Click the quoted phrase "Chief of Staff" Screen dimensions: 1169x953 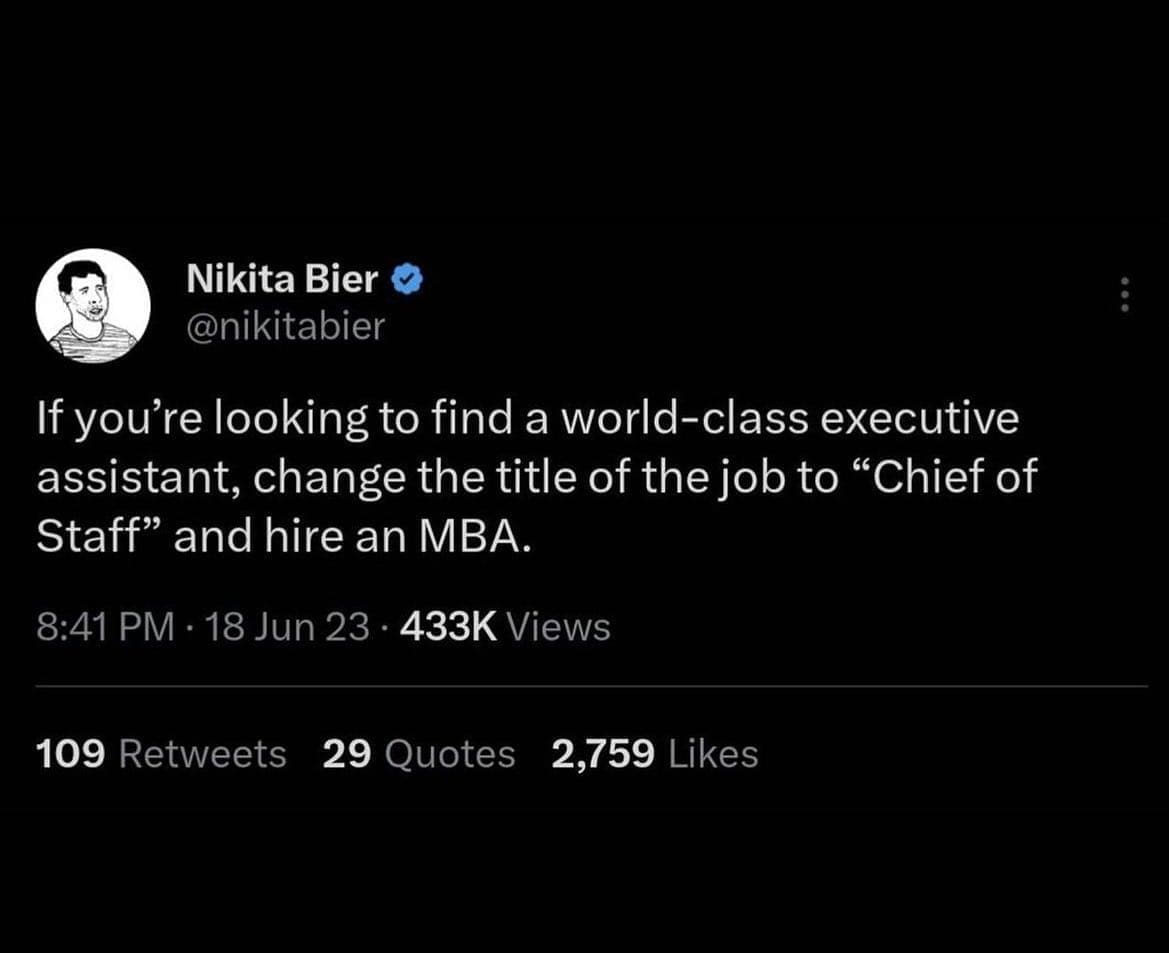[x=939, y=478]
